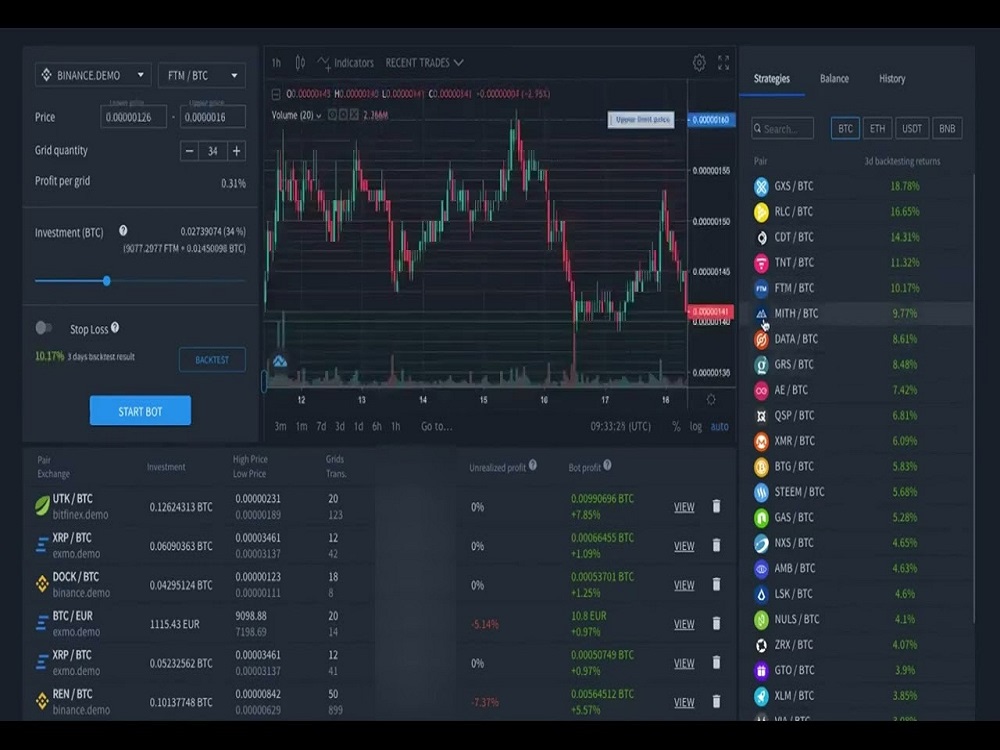The height and width of the screenshot is (750, 1000).
Task: Open the Indicators menu
Action: point(346,62)
